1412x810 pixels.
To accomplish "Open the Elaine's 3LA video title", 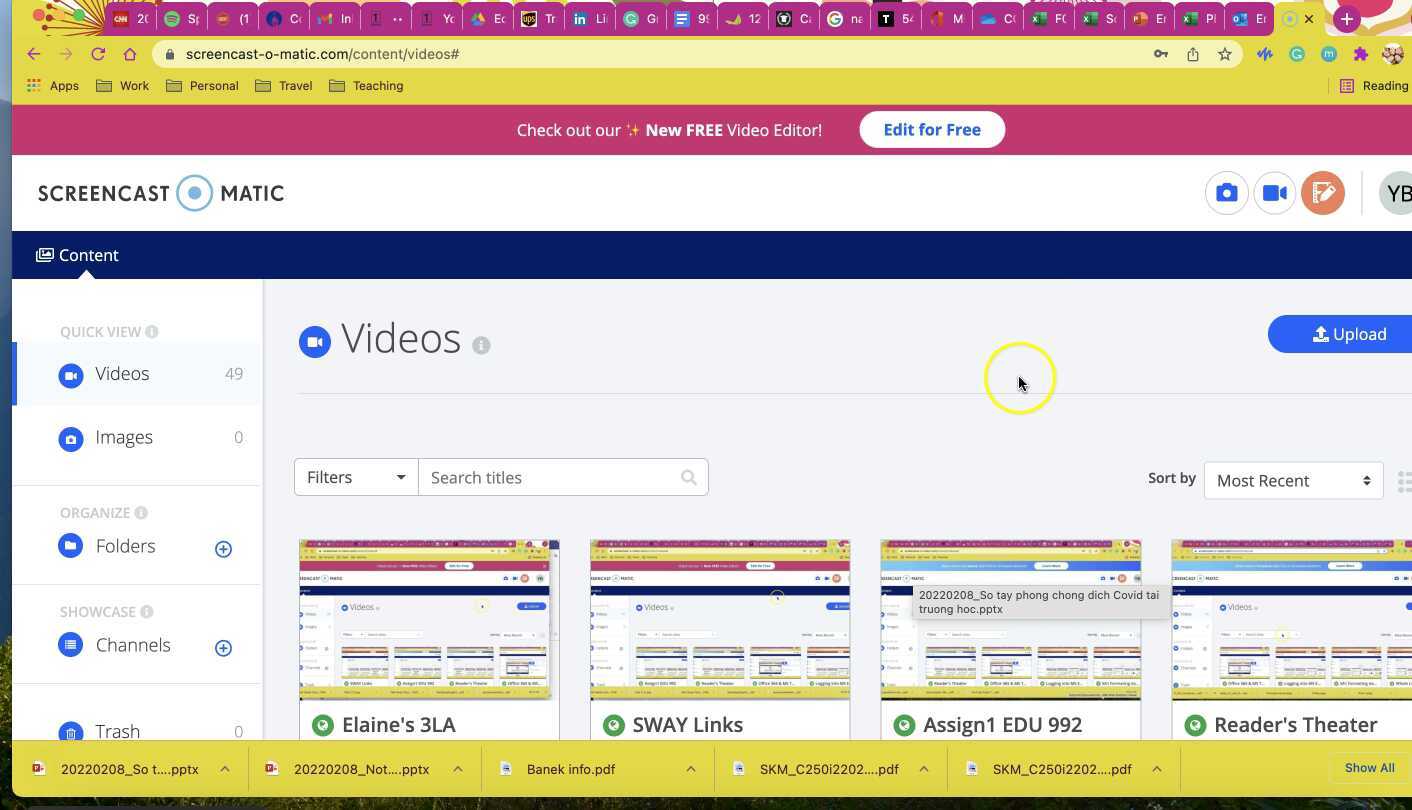I will click(x=398, y=725).
